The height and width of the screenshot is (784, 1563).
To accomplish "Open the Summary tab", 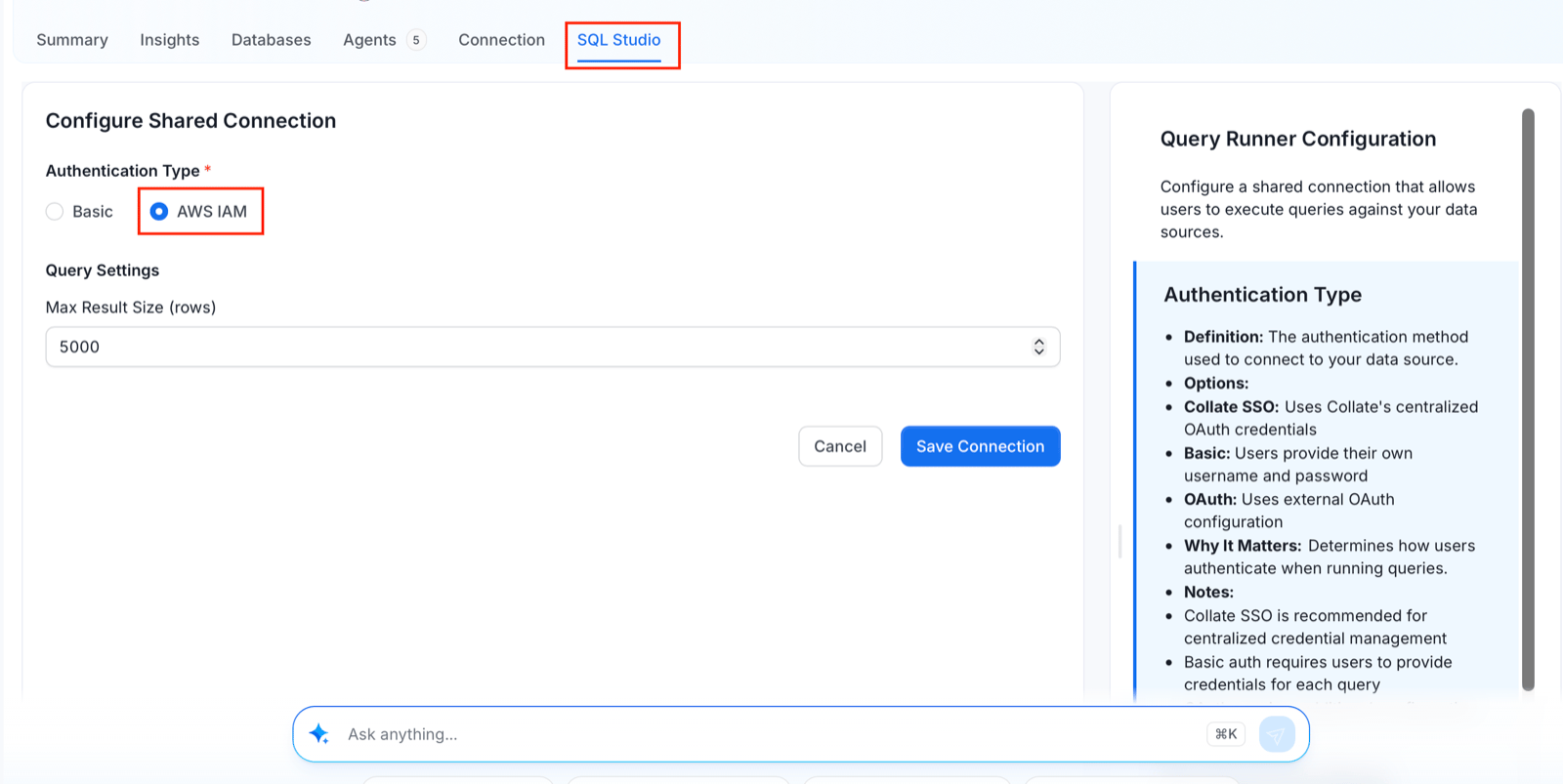I will pos(72,40).
